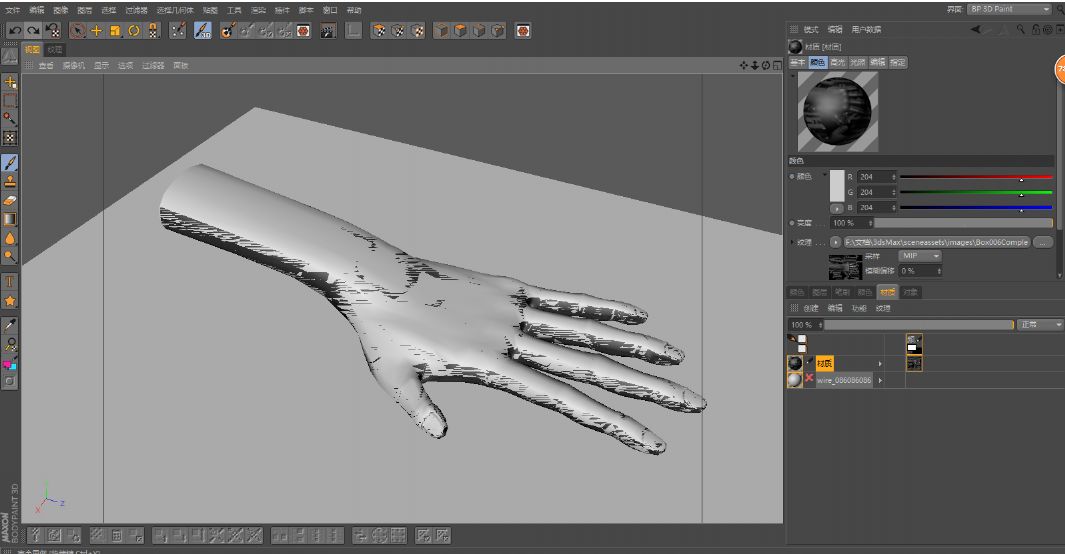The height and width of the screenshot is (554, 1065).
Task: Open the BP 3D Paint layout dropdown
Action: [x=1009, y=10]
